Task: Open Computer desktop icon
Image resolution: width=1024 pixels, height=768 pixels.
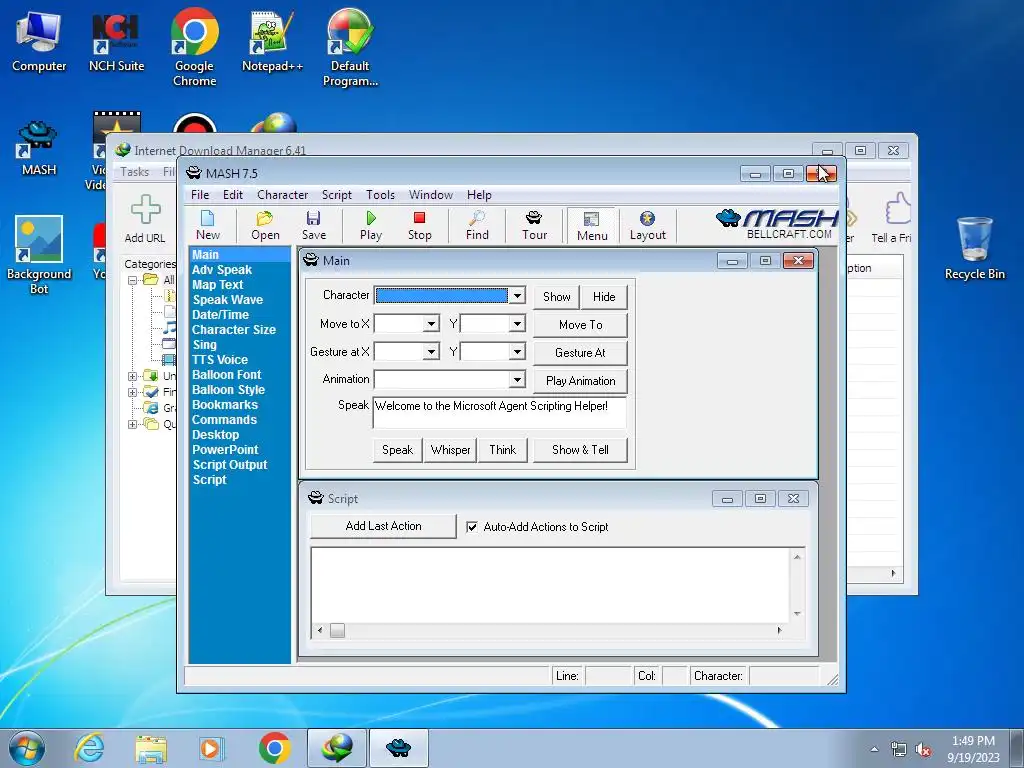Action: [39, 41]
